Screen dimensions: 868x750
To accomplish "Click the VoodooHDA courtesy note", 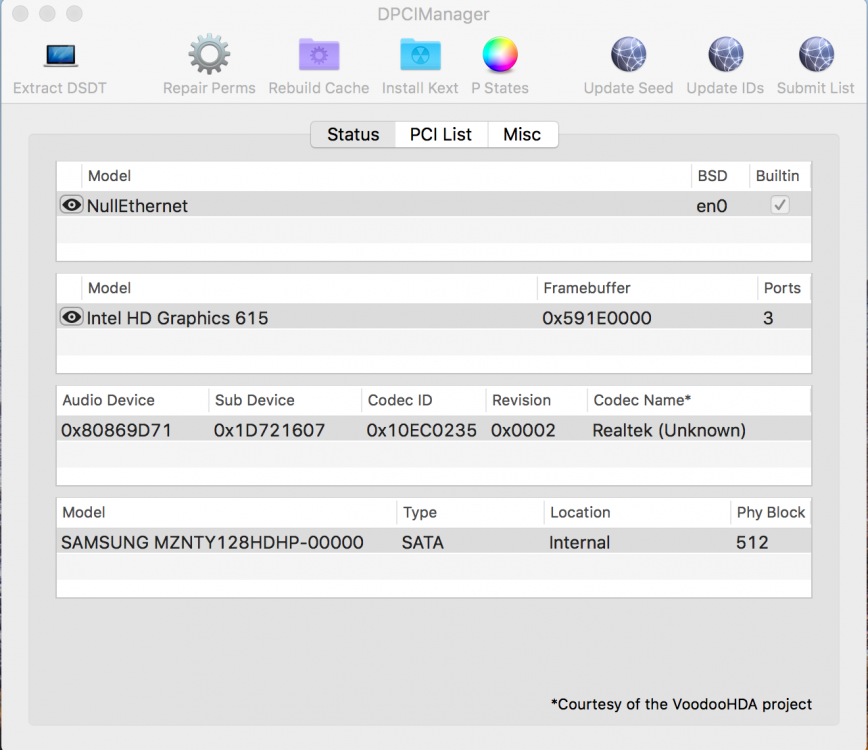I will tap(681, 704).
